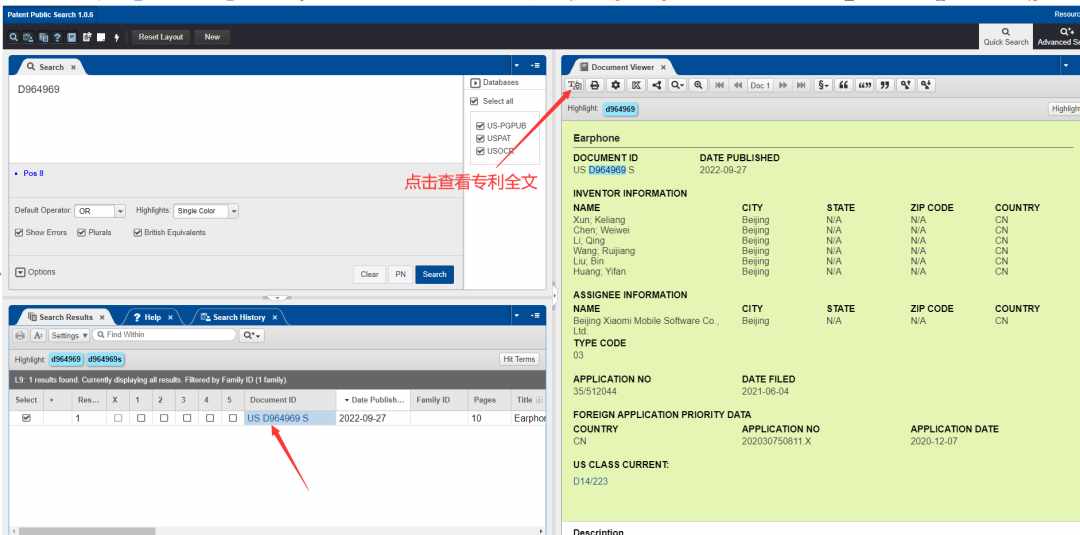Click the previous hit term key icon
Image resolution: width=1080 pixels, height=535 pixels.
point(906,85)
